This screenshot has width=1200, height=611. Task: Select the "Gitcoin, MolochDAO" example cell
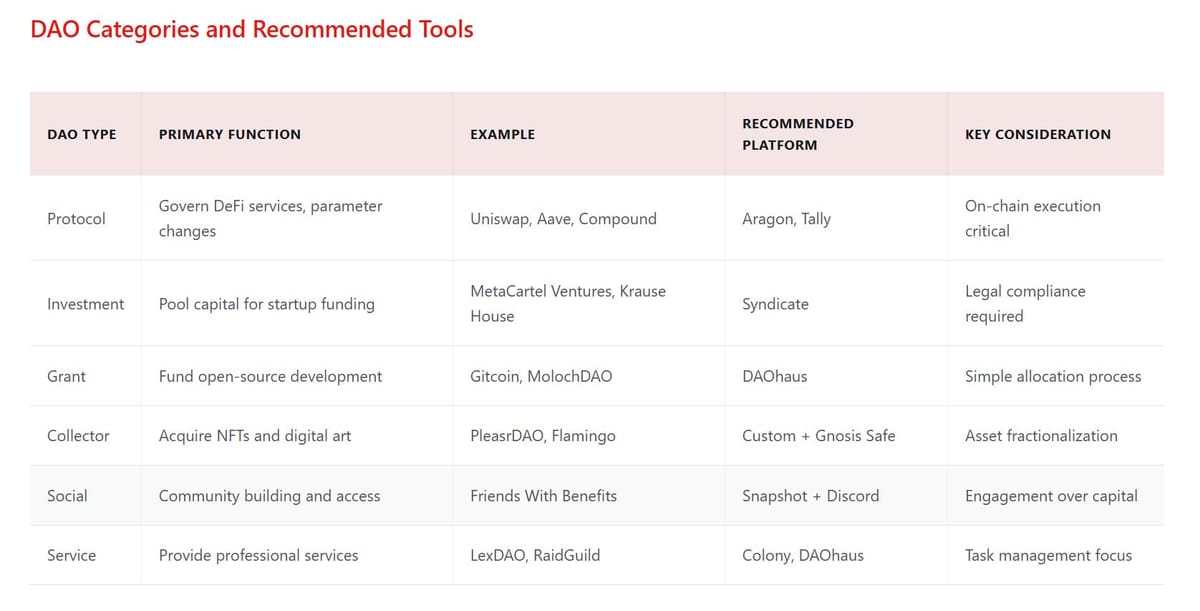point(541,376)
